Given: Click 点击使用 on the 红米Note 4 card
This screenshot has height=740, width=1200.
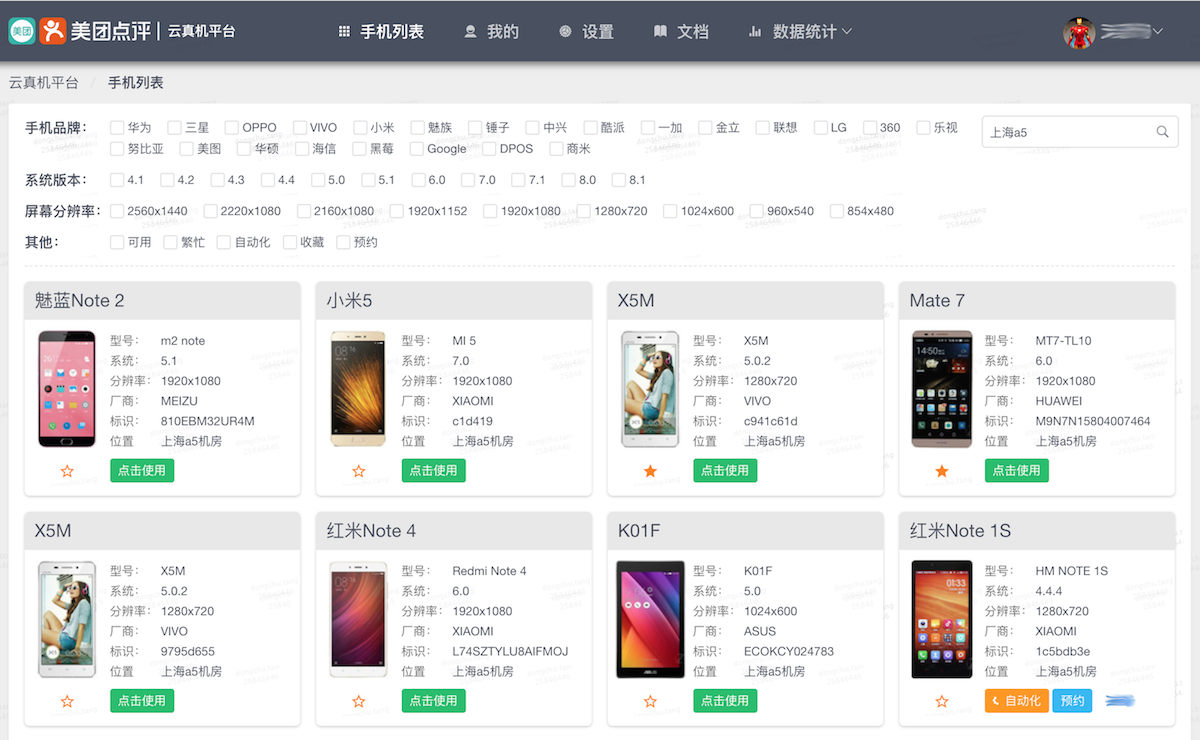Looking at the screenshot, I should (434, 701).
